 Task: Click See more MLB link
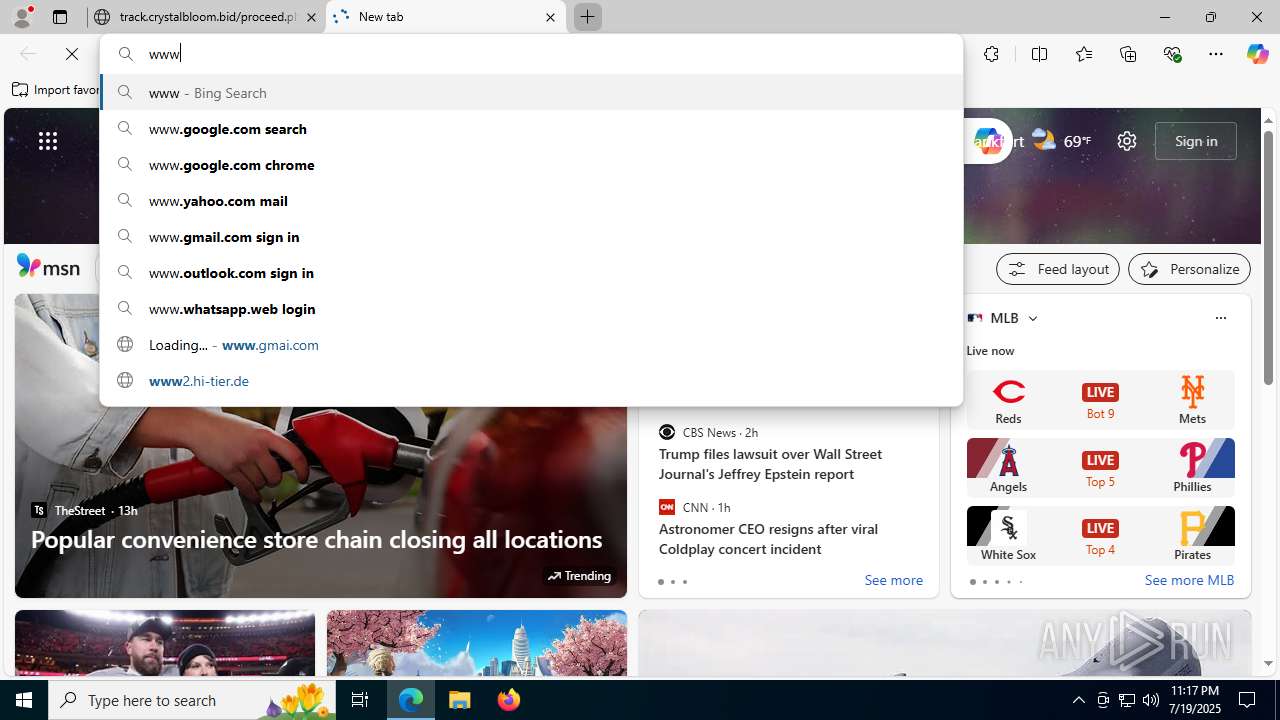click(1189, 580)
